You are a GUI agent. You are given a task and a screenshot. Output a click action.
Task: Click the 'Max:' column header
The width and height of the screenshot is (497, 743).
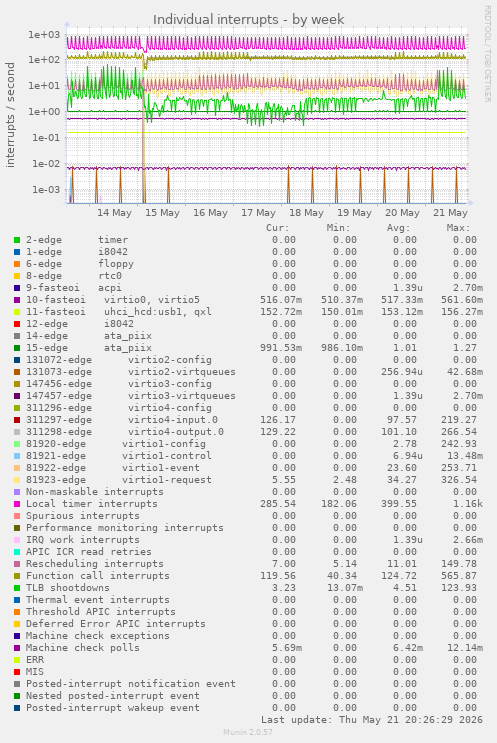pyautogui.click(x=458, y=228)
